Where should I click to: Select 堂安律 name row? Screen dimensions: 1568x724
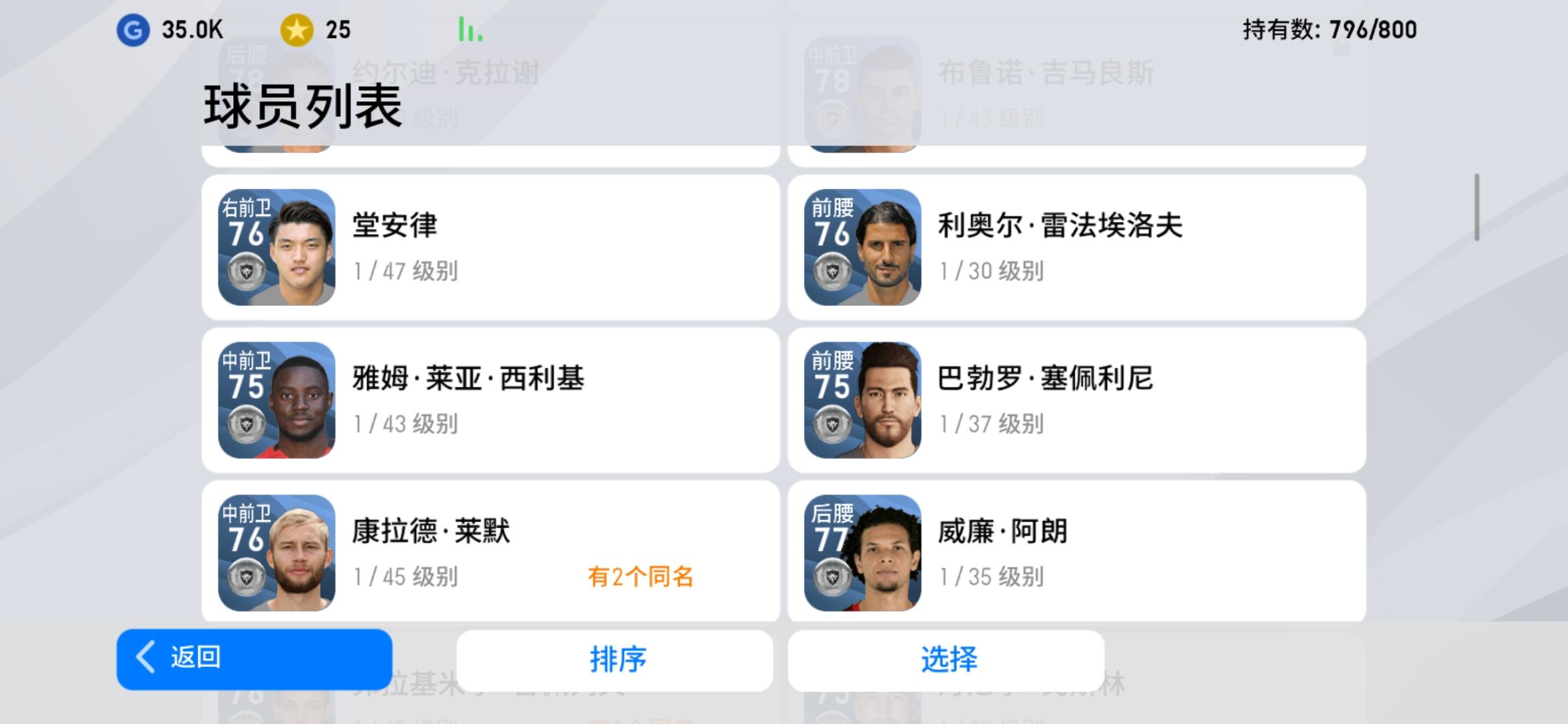491,247
